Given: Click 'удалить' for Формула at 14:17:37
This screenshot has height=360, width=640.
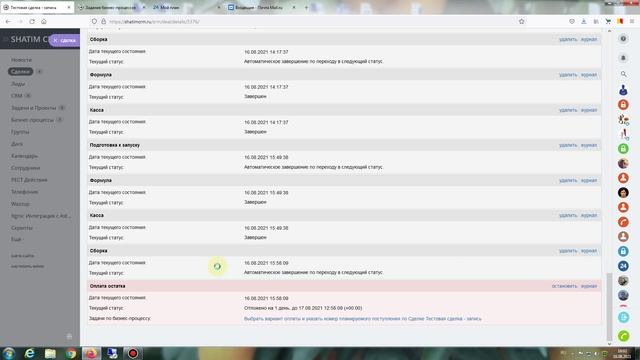Looking at the screenshot, I should point(568,75).
